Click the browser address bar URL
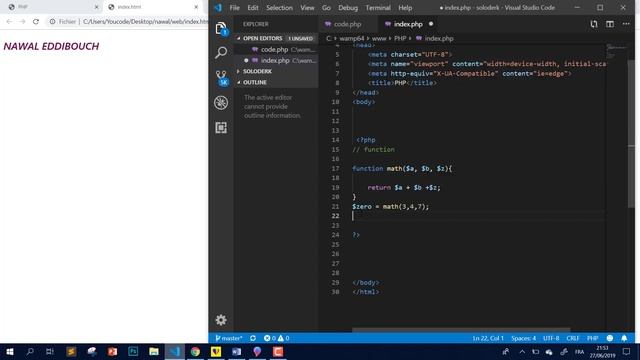This screenshot has height=360, width=640. pyautogui.click(x=145, y=21)
